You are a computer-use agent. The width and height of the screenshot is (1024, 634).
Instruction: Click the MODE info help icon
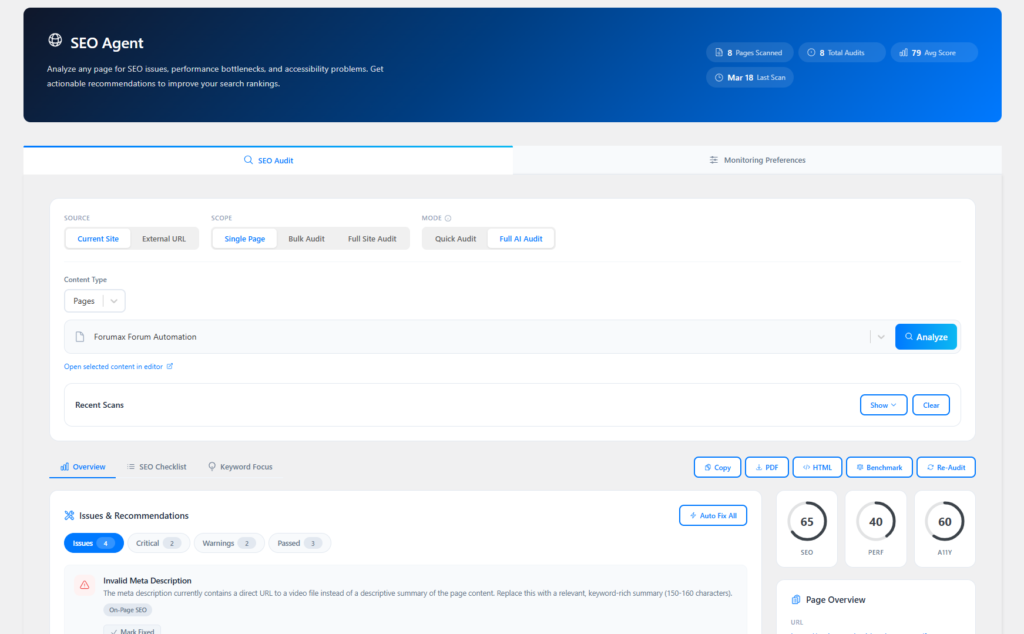(x=448, y=218)
